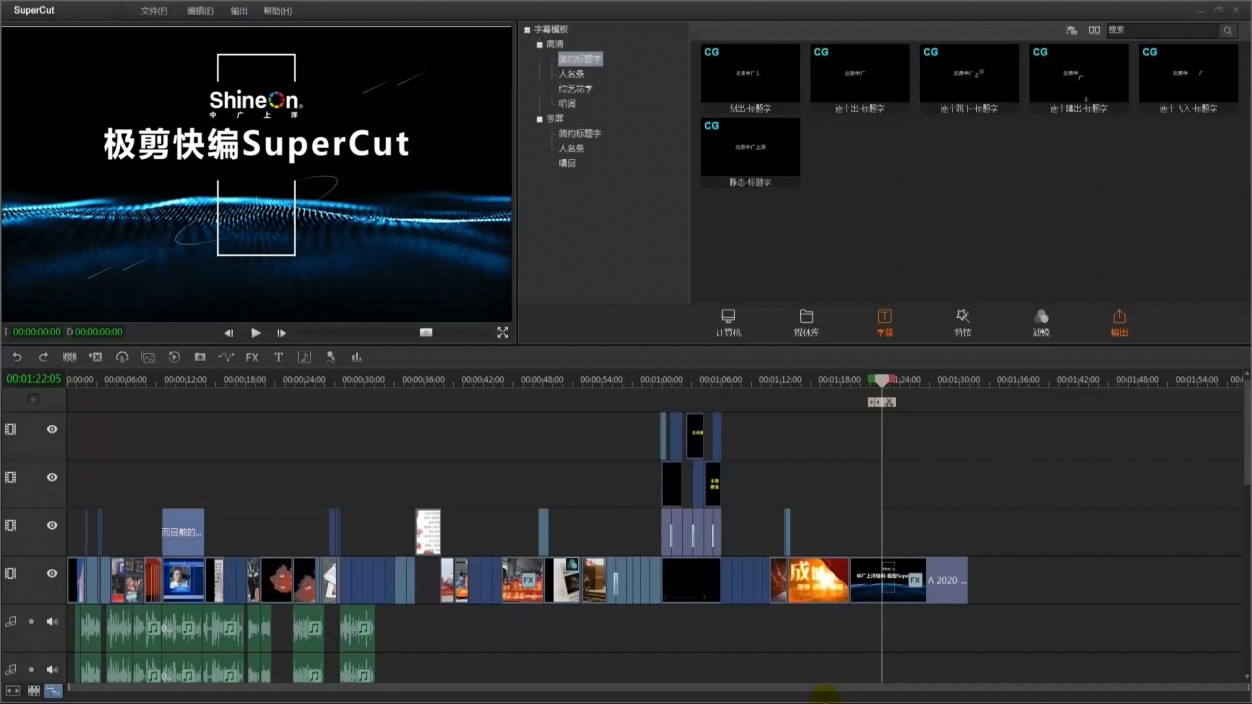Collapse the 宽屏 tree folder
This screenshot has width=1252, height=704.
540,119
